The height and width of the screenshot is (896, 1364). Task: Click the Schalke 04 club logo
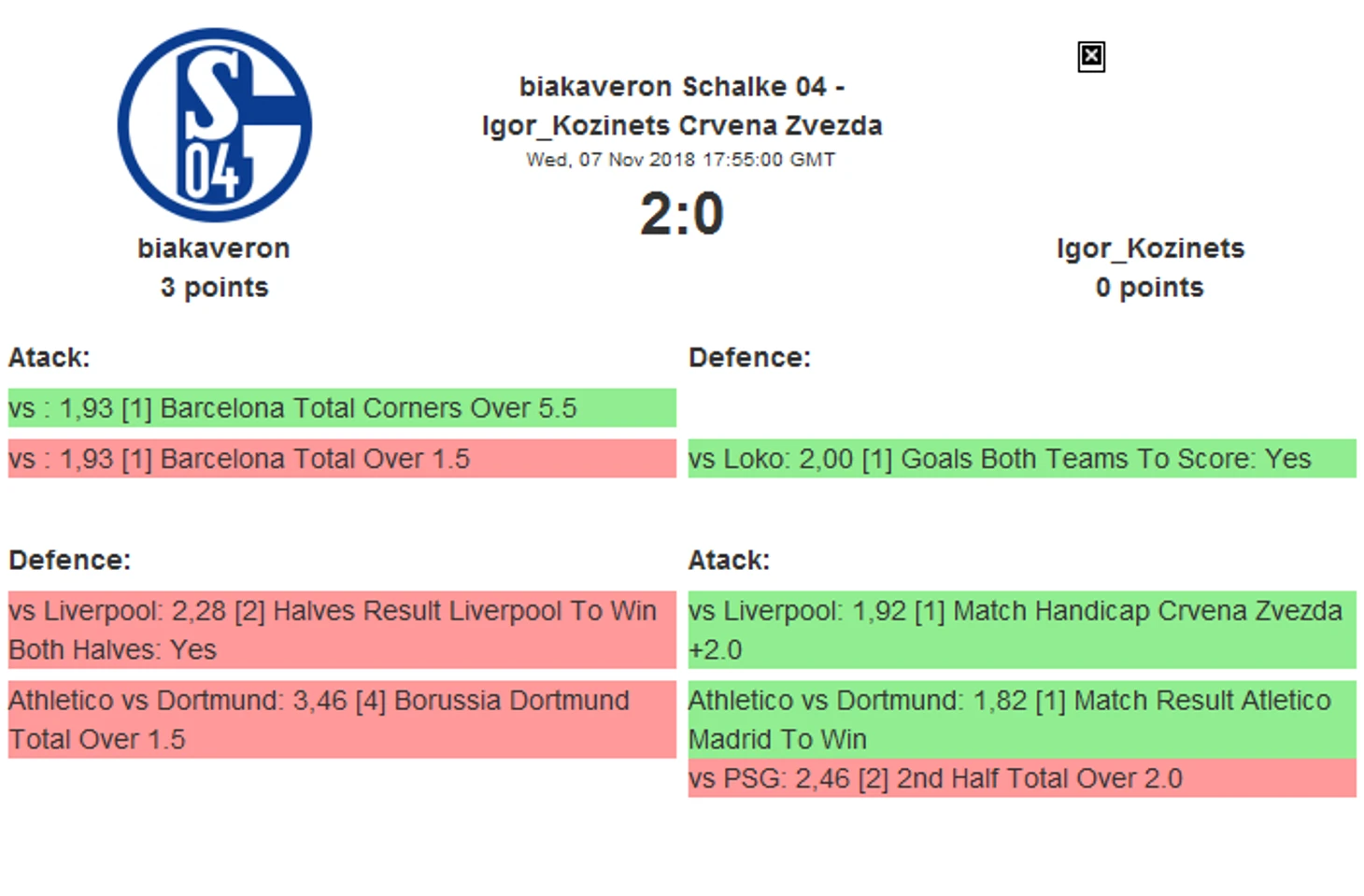pyautogui.click(x=214, y=125)
